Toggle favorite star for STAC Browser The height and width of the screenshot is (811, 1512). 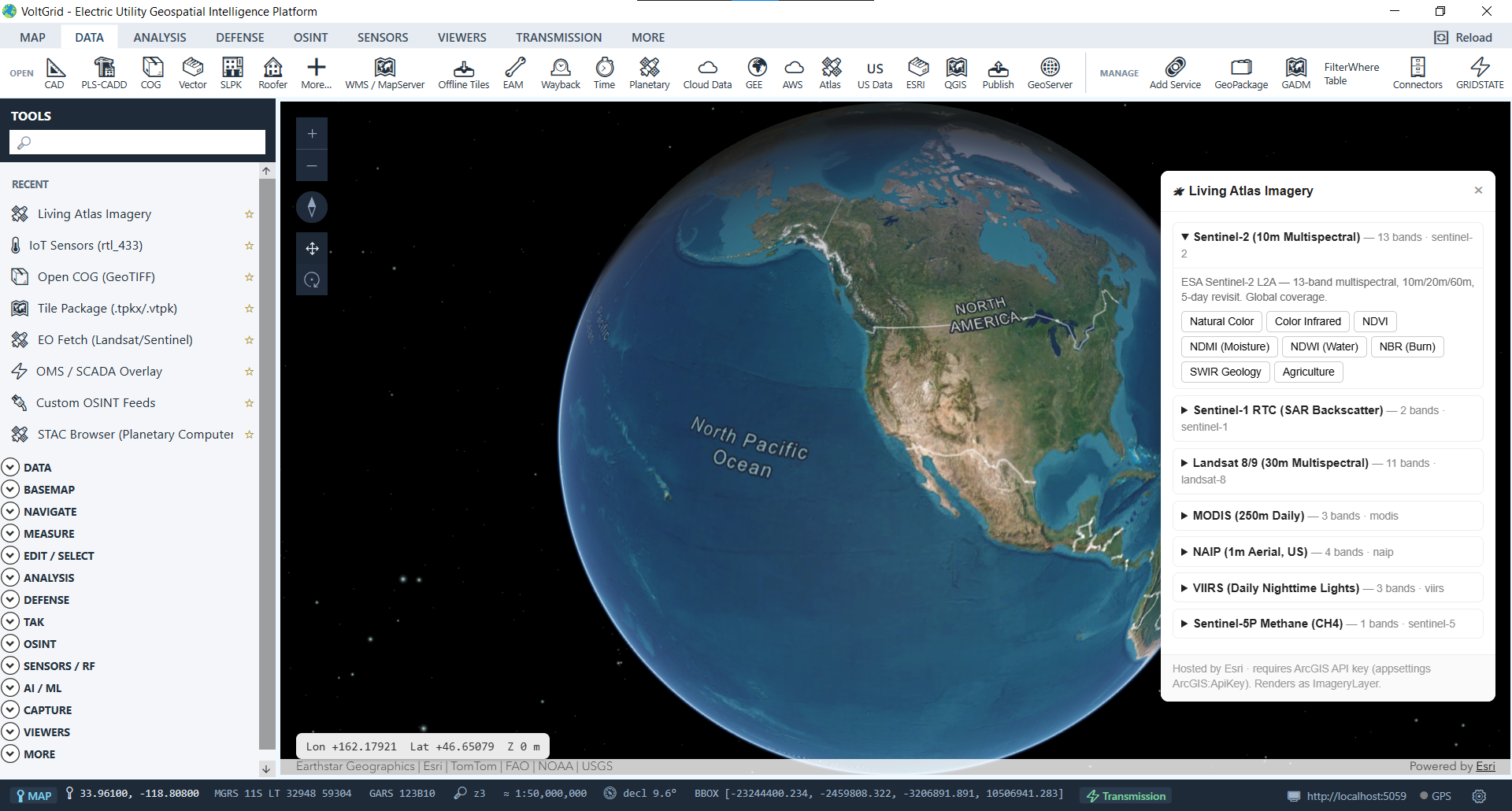point(249,435)
